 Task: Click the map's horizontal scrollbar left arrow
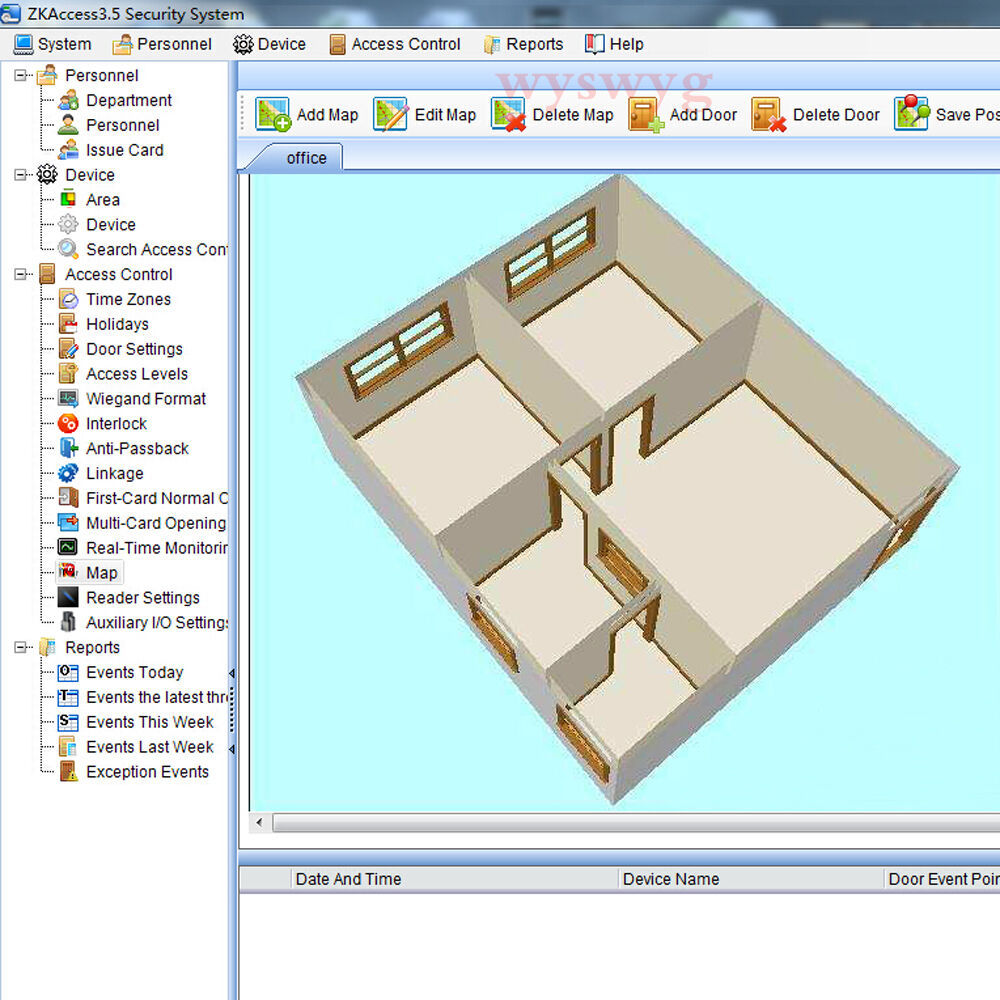point(260,823)
